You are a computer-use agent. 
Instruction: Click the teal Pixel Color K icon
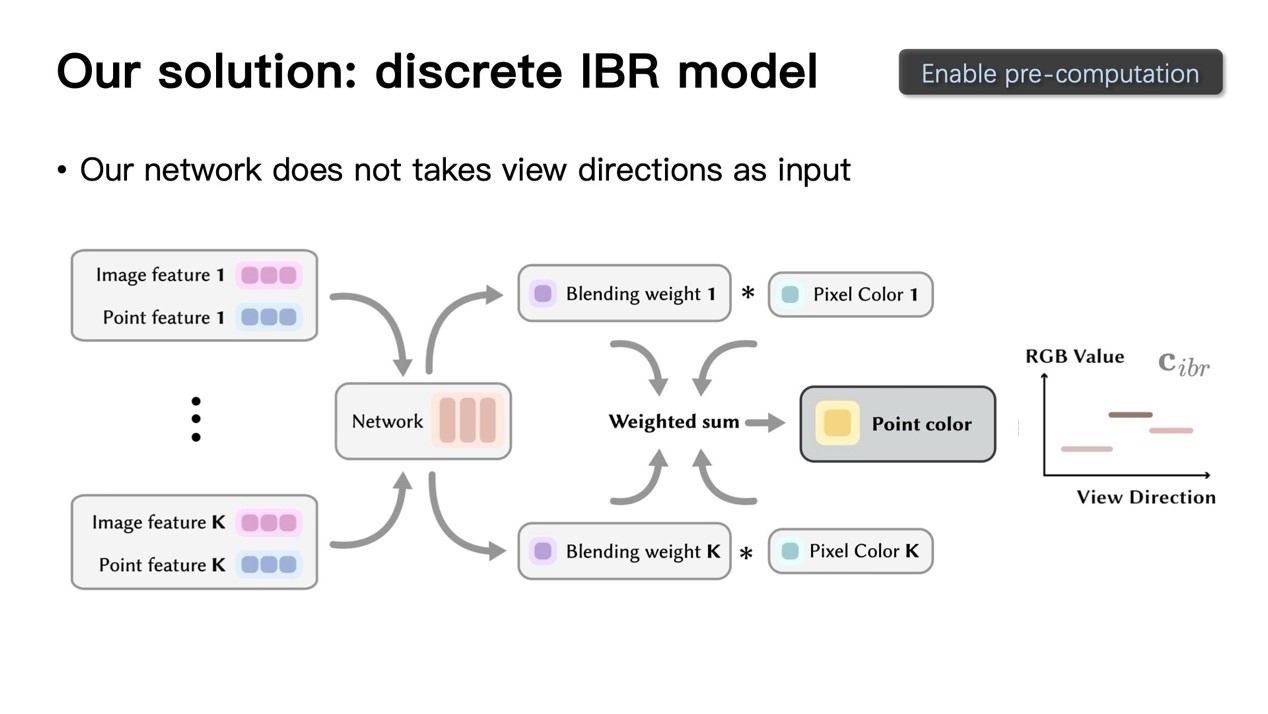pyautogui.click(x=790, y=551)
